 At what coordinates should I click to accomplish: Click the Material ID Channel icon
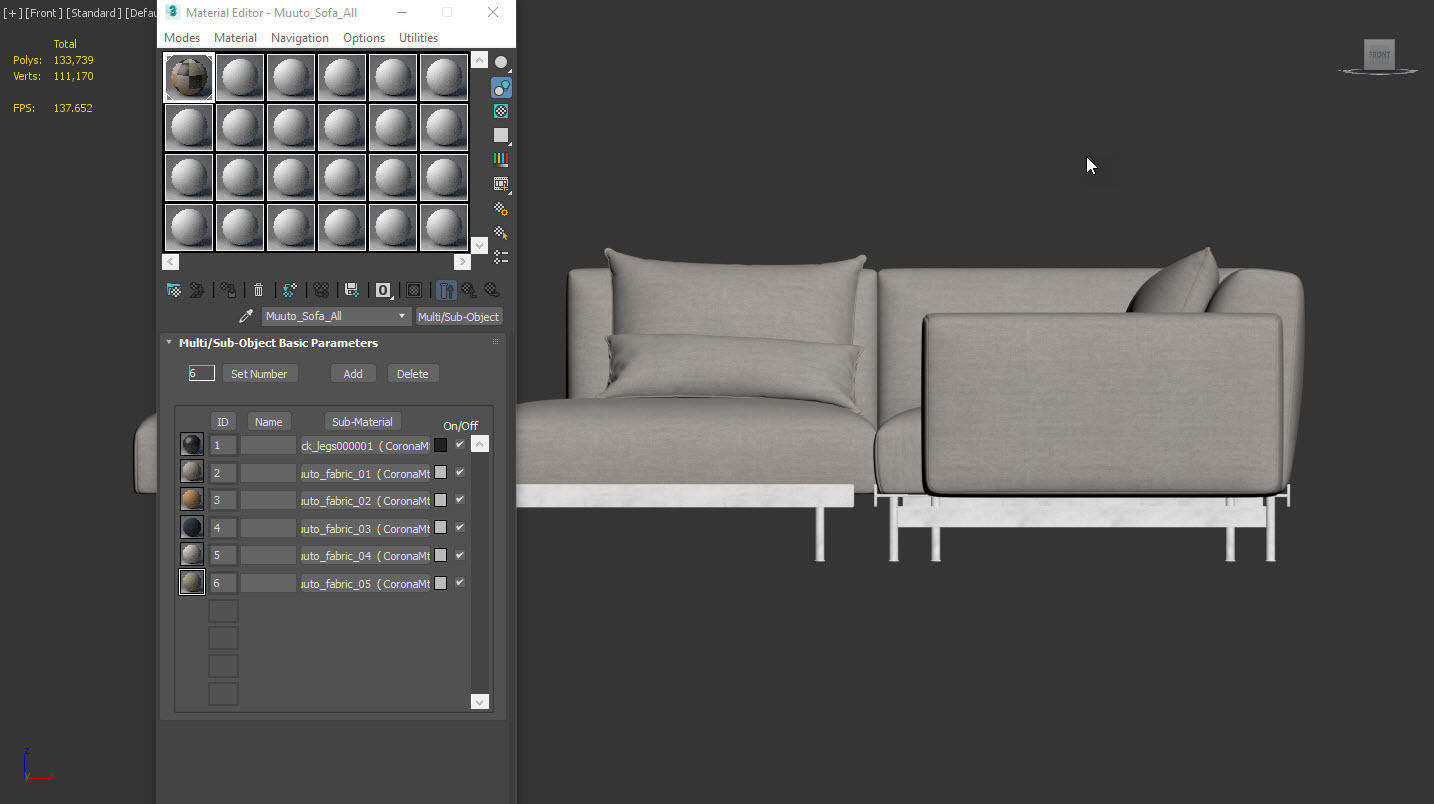tap(383, 290)
